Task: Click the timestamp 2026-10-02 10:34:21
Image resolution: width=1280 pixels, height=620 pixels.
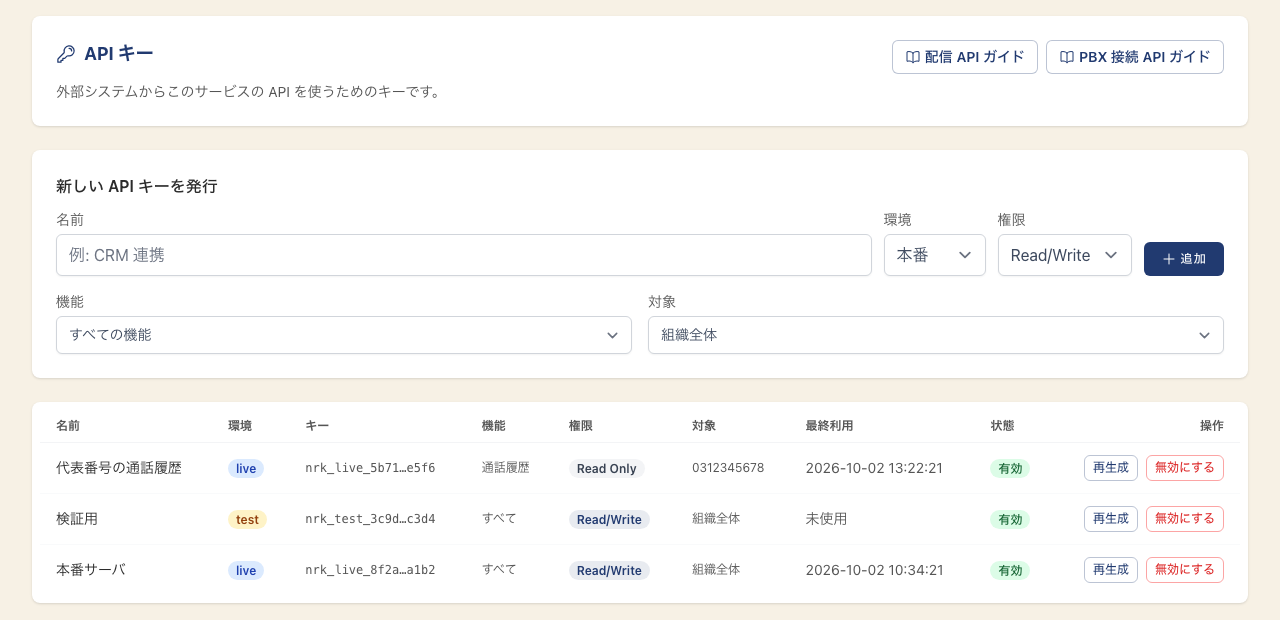Action: pos(875,570)
